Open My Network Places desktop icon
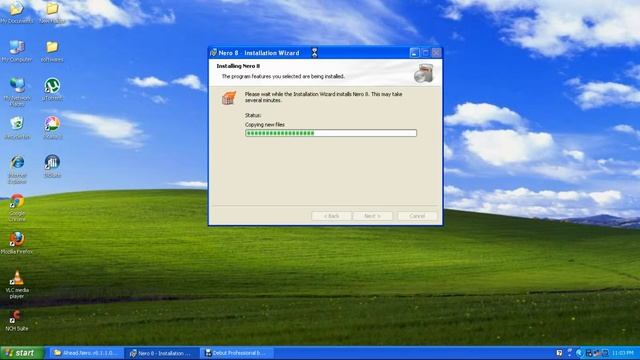 point(17,92)
